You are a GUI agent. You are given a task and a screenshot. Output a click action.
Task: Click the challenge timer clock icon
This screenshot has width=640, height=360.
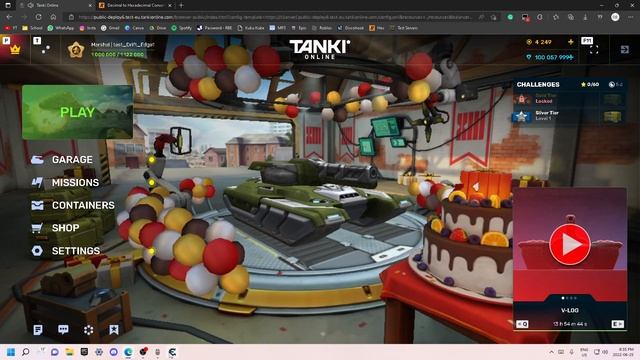(611, 84)
